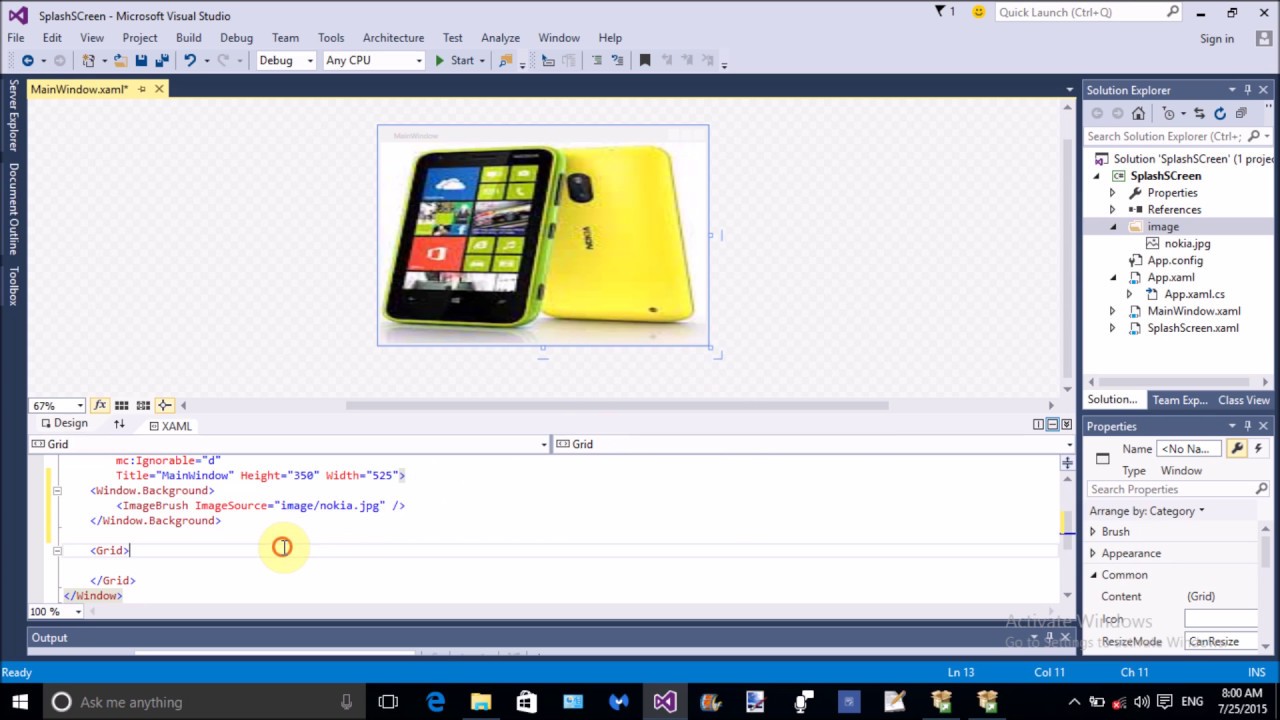This screenshot has height=720, width=1280.
Task: Click Collapse All in Solution Explorer
Action: [1241, 113]
